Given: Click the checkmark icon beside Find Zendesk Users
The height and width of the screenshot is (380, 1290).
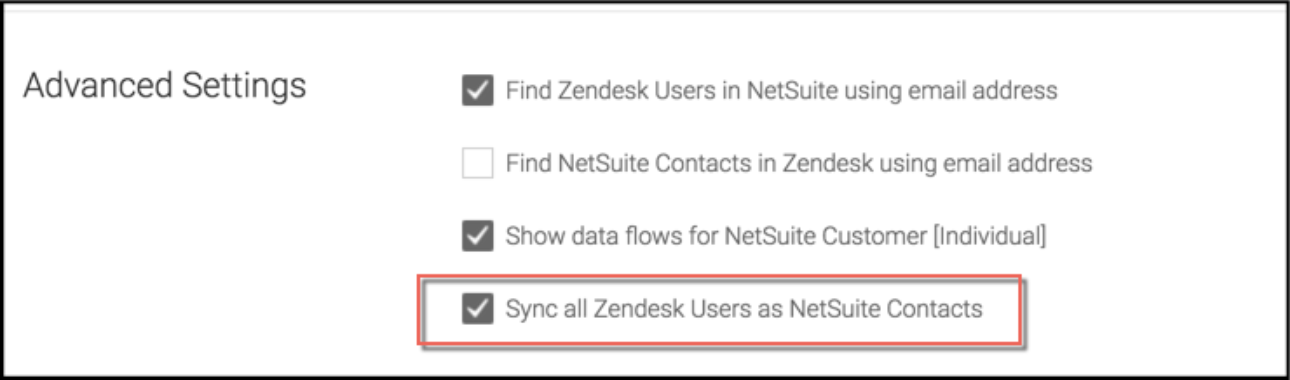Looking at the screenshot, I should pyautogui.click(x=477, y=90).
